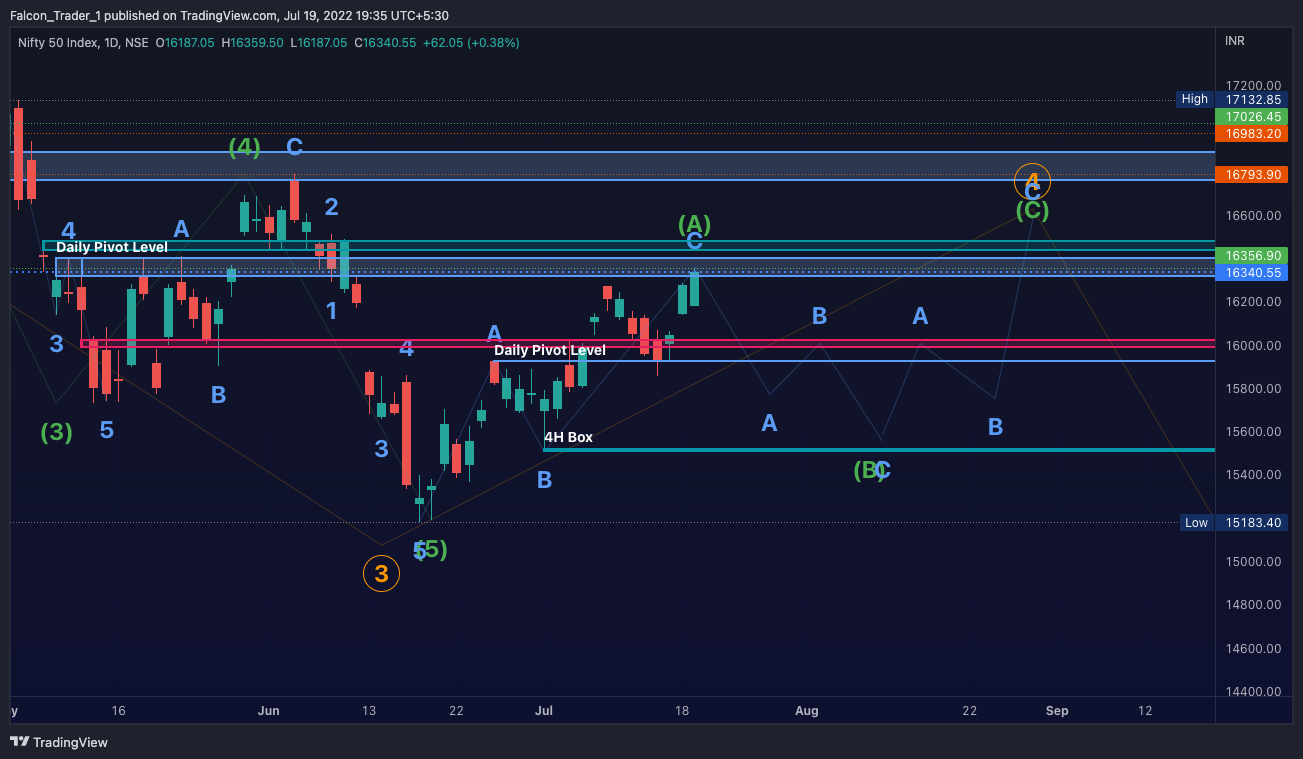Click the teal 4H Box horizontal line
The image size is (1303, 759).
click(879, 450)
